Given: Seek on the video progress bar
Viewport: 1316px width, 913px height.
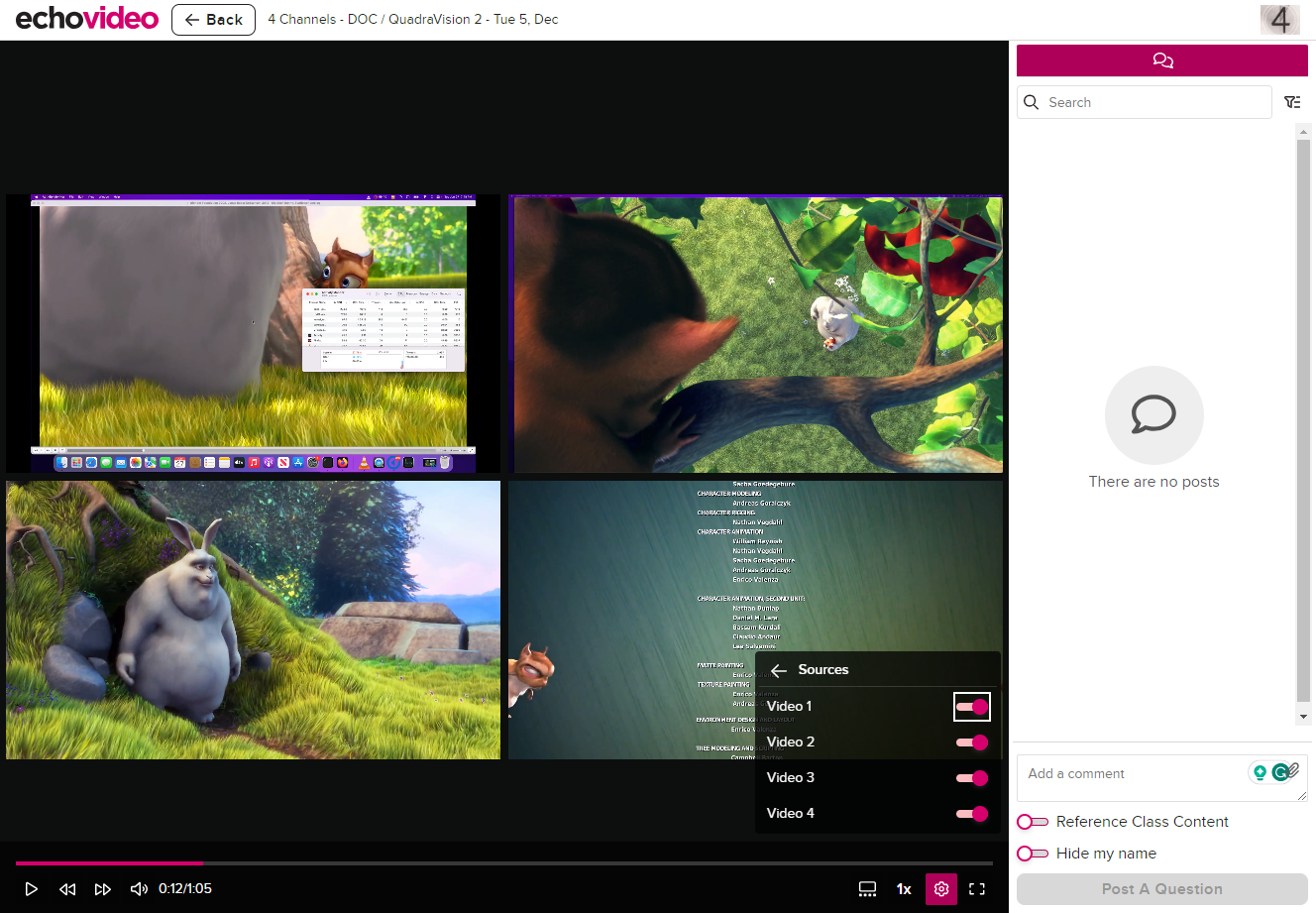Looking at the screenshot, I should click(503, 863).
